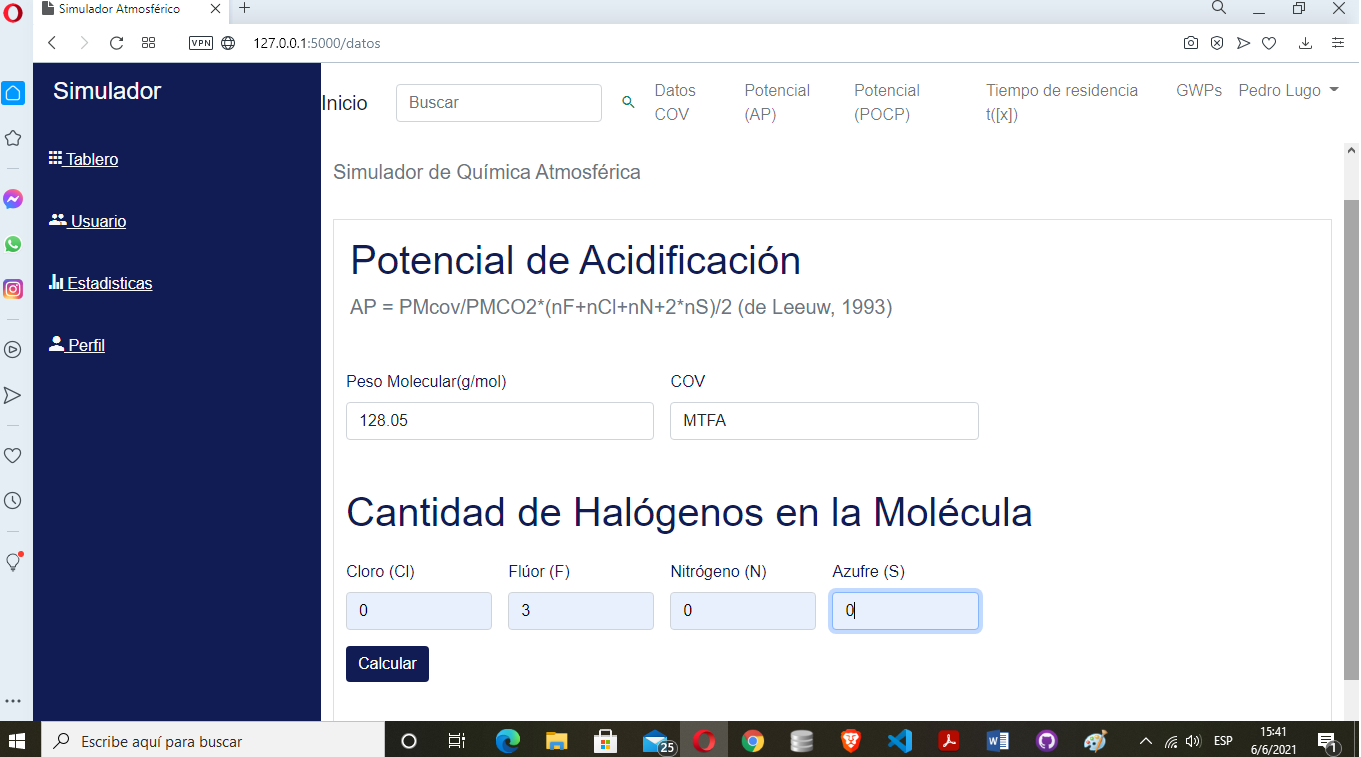Open Instagram in Opera sidebar
Viewport: 1361px width, 757px height.
(13, 289)
